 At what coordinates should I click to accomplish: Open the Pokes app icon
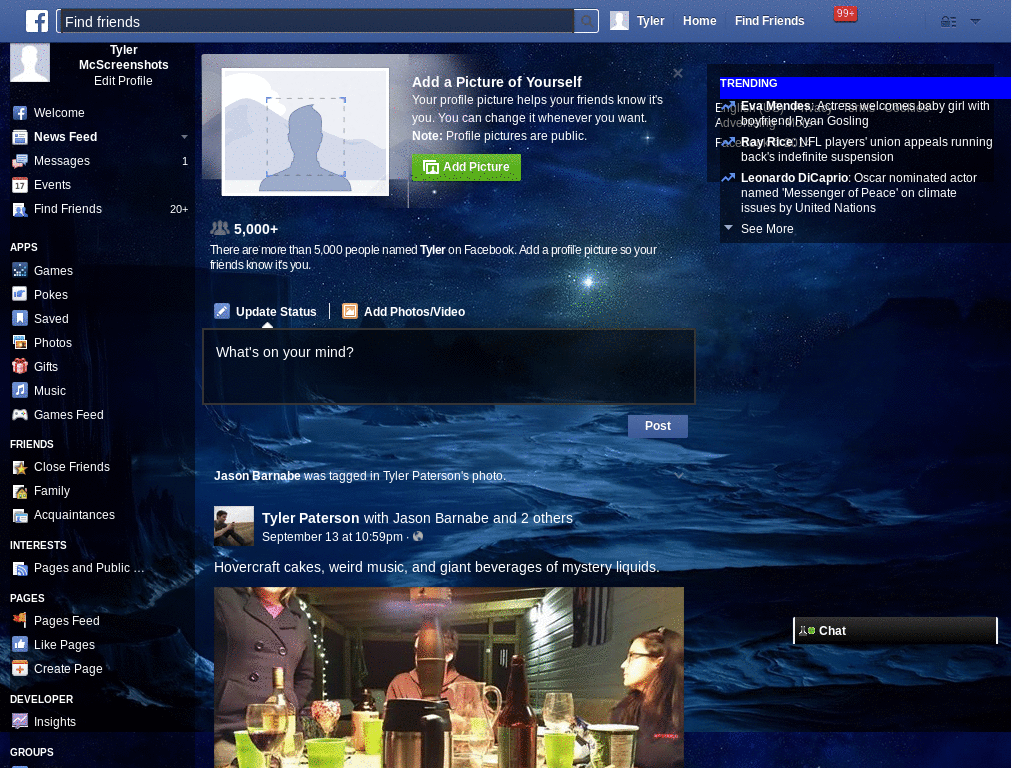click(20, 295)
